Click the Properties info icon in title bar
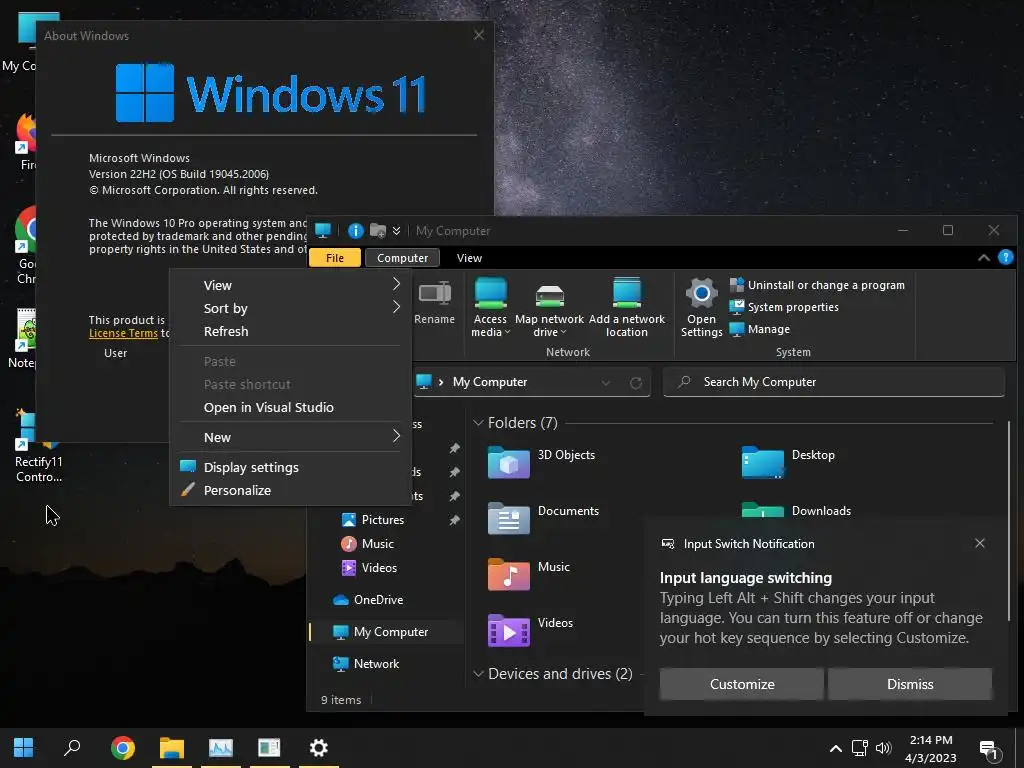 [x=355, y=231]
